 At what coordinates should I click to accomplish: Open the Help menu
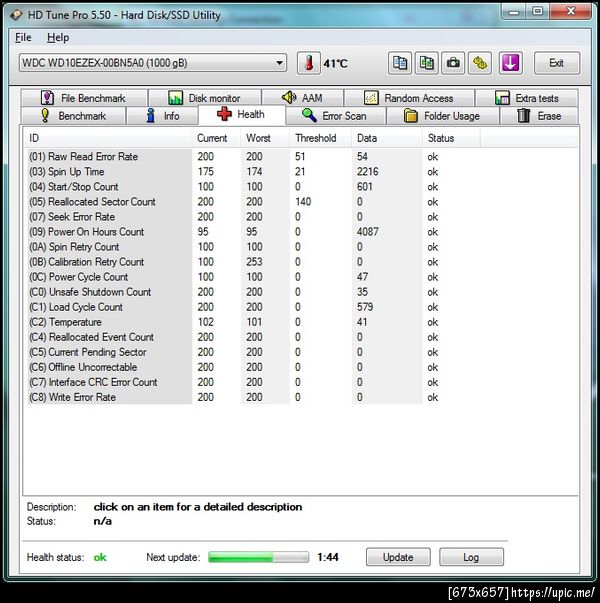(58, 38)
